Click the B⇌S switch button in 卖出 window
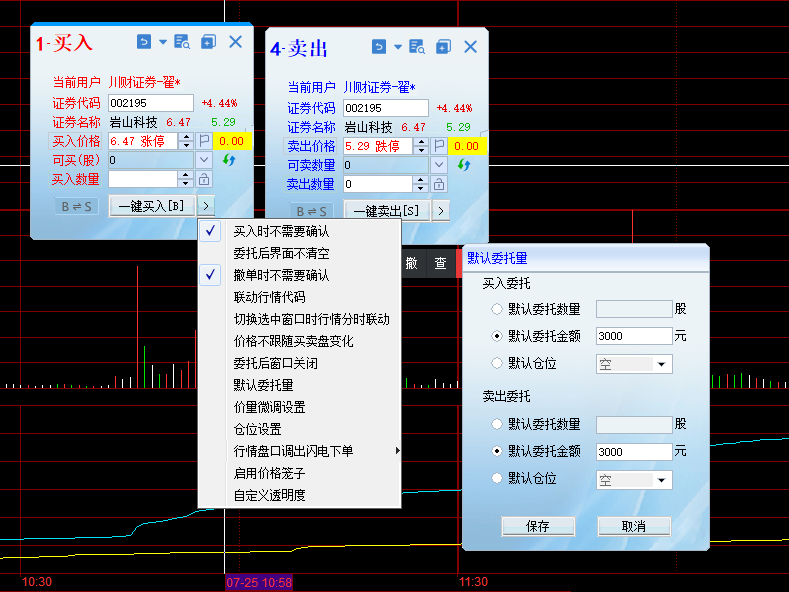The image size is (789, 592). [311, 211]
